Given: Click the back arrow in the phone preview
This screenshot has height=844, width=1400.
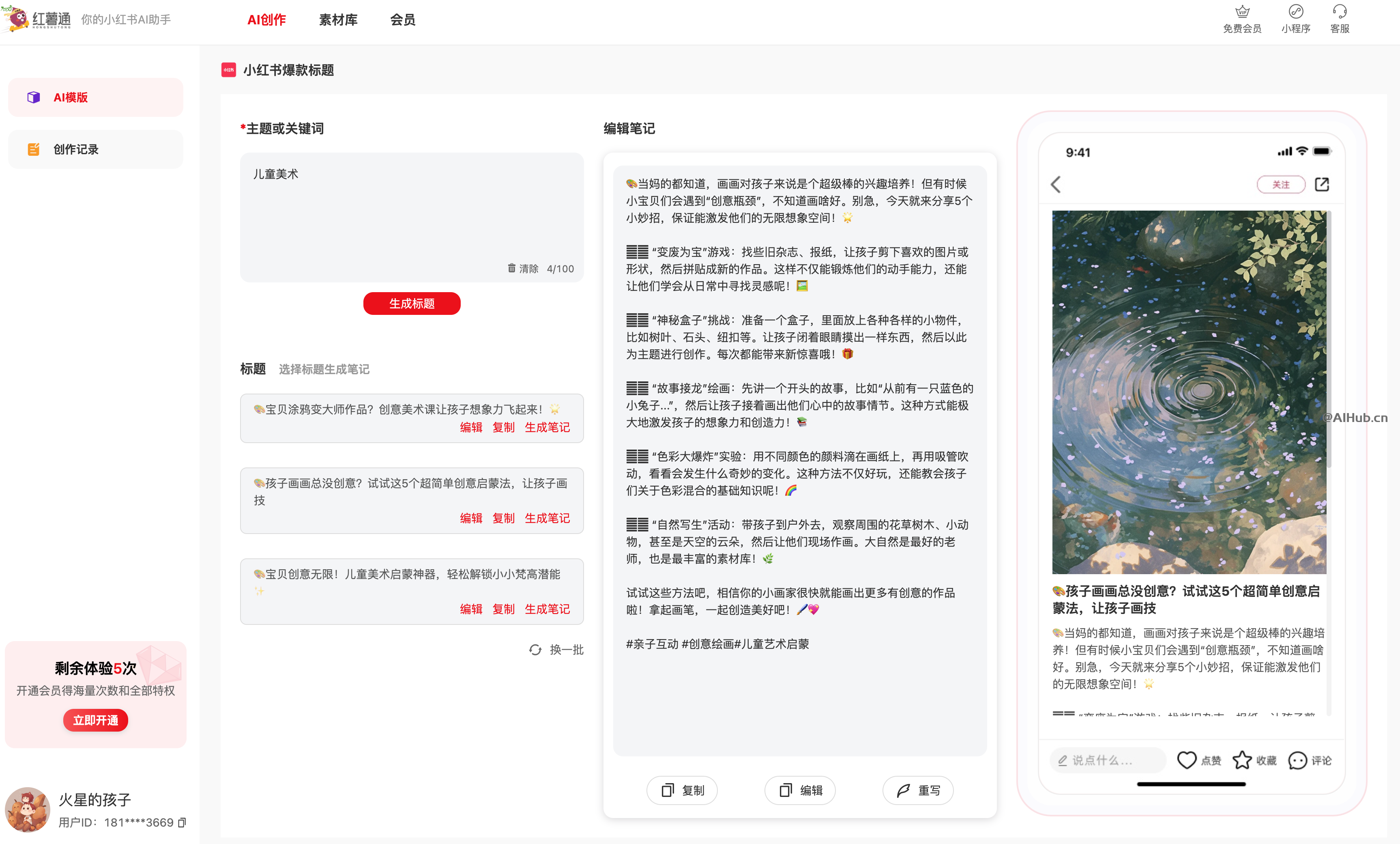Looking at the screenshot, I should pos(1056,184).
